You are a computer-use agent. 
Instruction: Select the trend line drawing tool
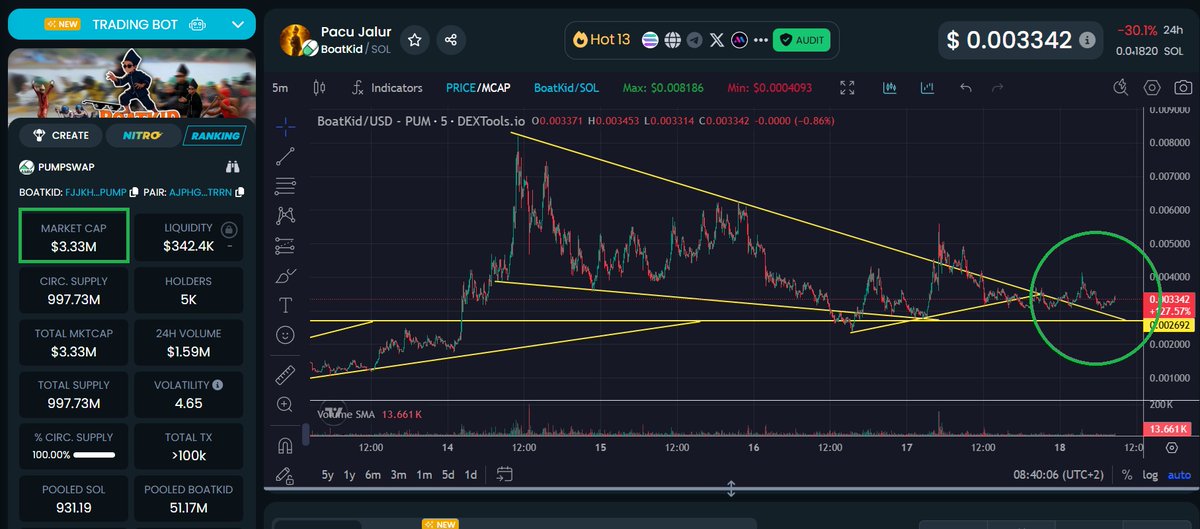pos(286,155)
